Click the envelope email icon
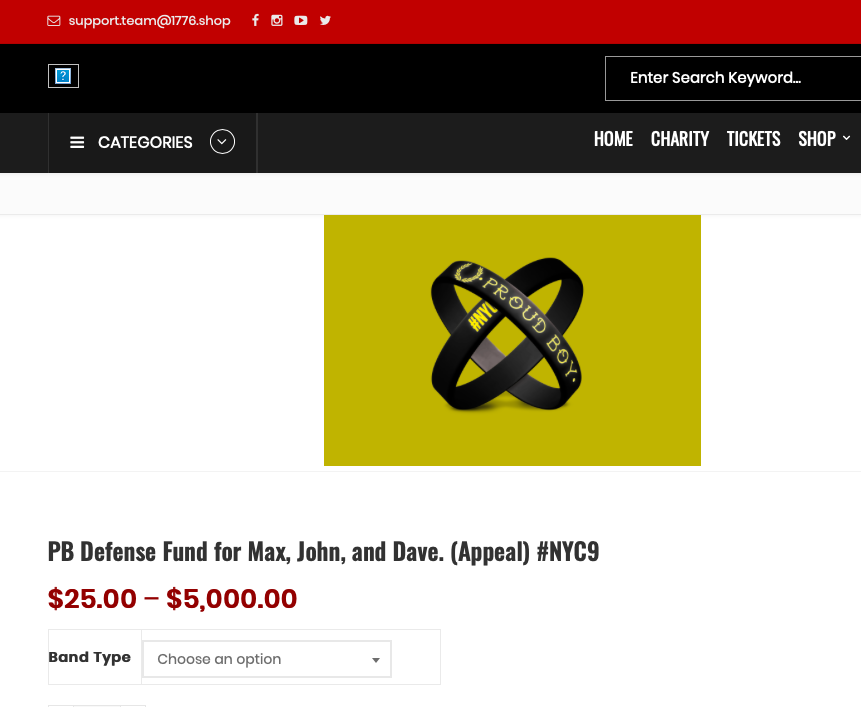The width and height of the screenshot is (861, 707). click(53, 21)
